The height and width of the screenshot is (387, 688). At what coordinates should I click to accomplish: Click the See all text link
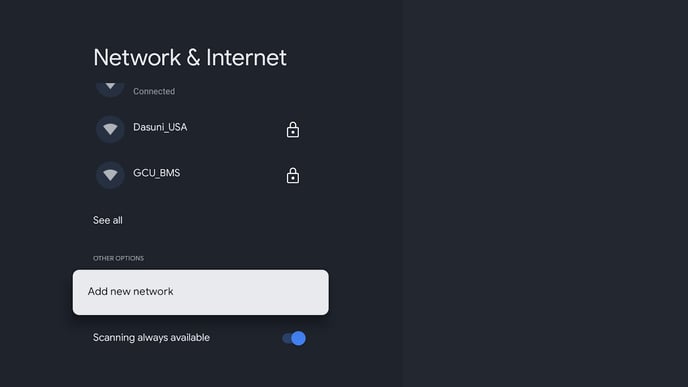pos(108,220)
